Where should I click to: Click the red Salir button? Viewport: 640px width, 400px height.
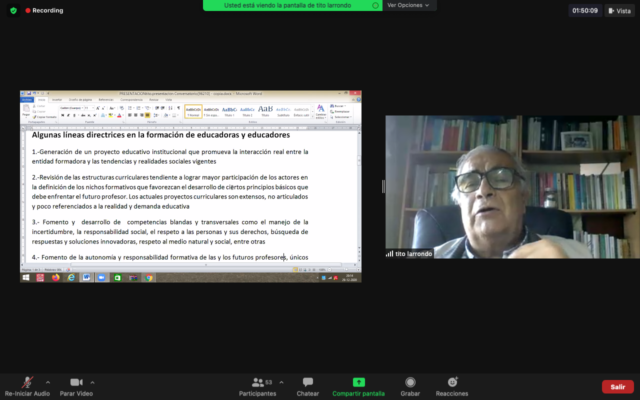click(617, 387)
